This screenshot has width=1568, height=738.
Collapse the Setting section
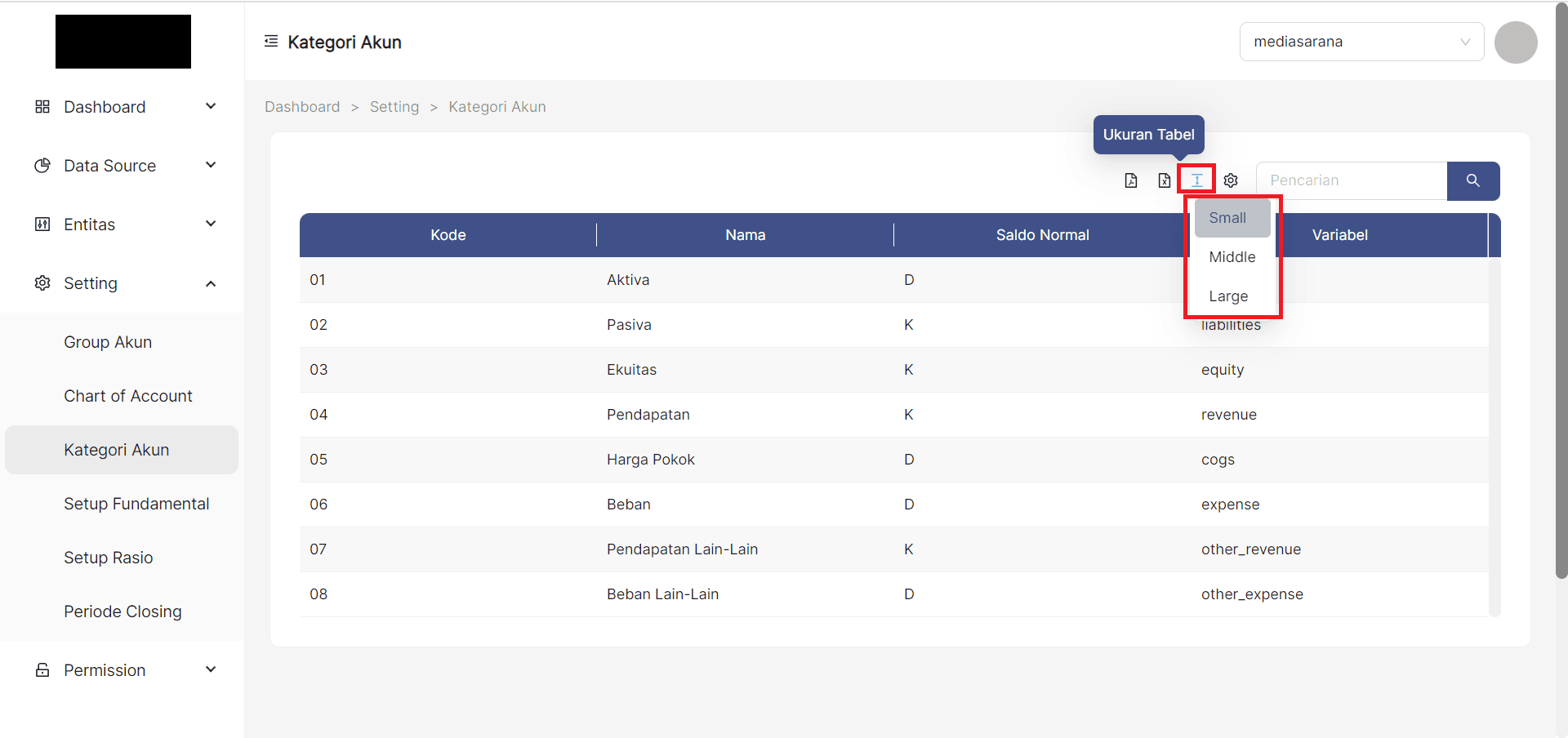[211, 283]
